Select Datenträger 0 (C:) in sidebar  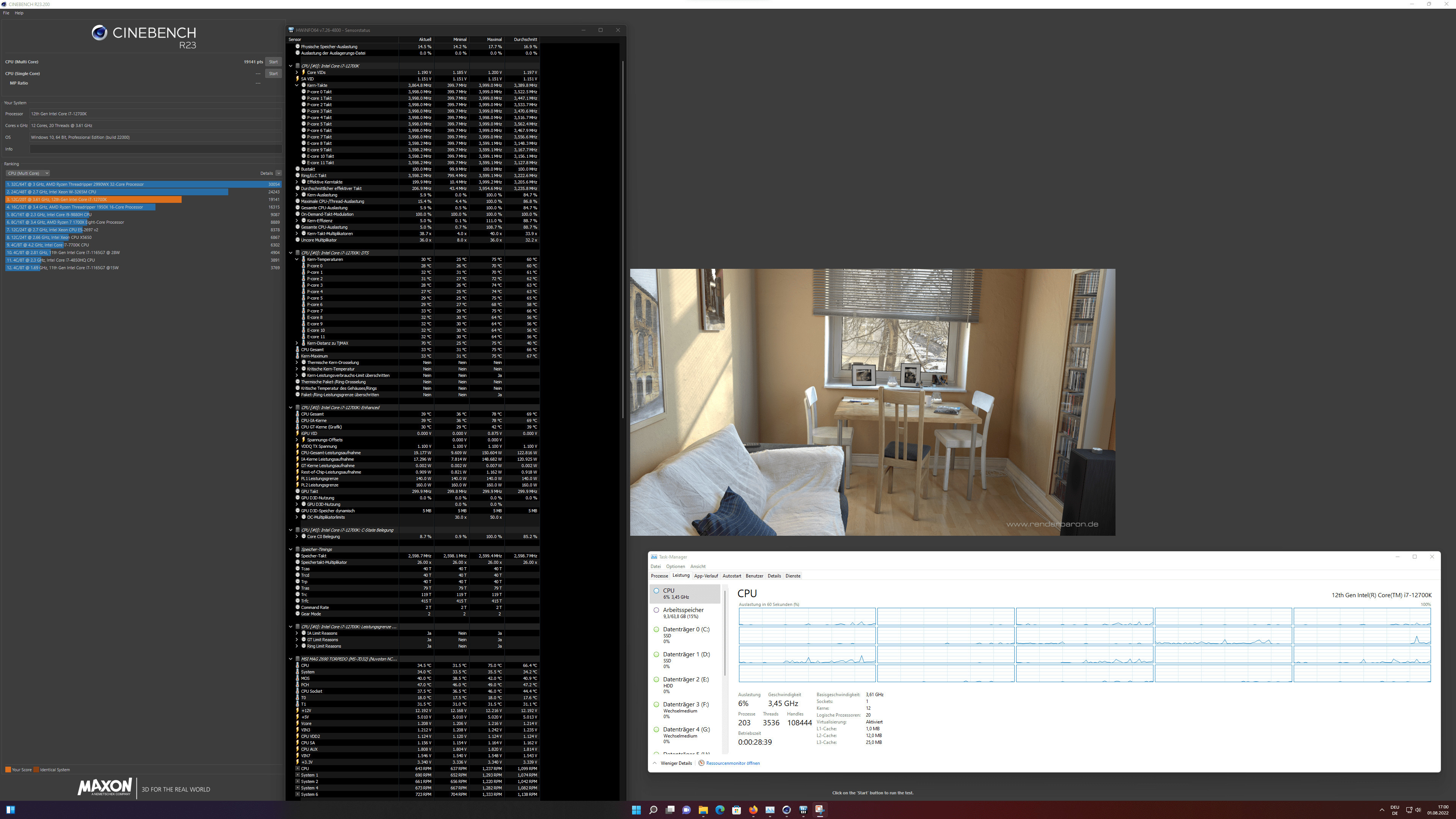(685, 635)
